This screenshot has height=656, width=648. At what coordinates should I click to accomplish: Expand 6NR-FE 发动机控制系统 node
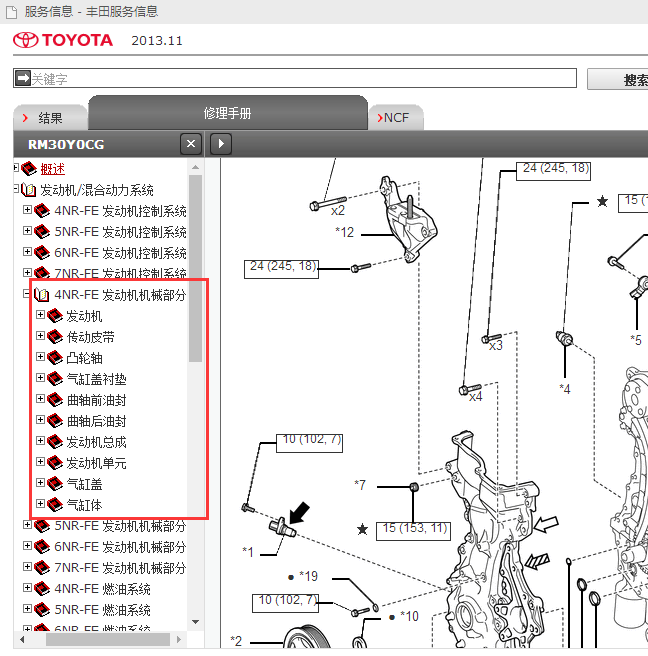click(27, 251)
